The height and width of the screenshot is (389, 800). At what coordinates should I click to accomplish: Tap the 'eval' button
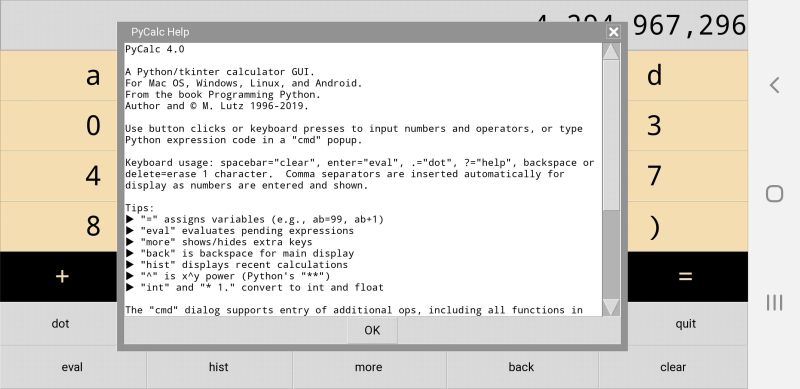(72, 367)
